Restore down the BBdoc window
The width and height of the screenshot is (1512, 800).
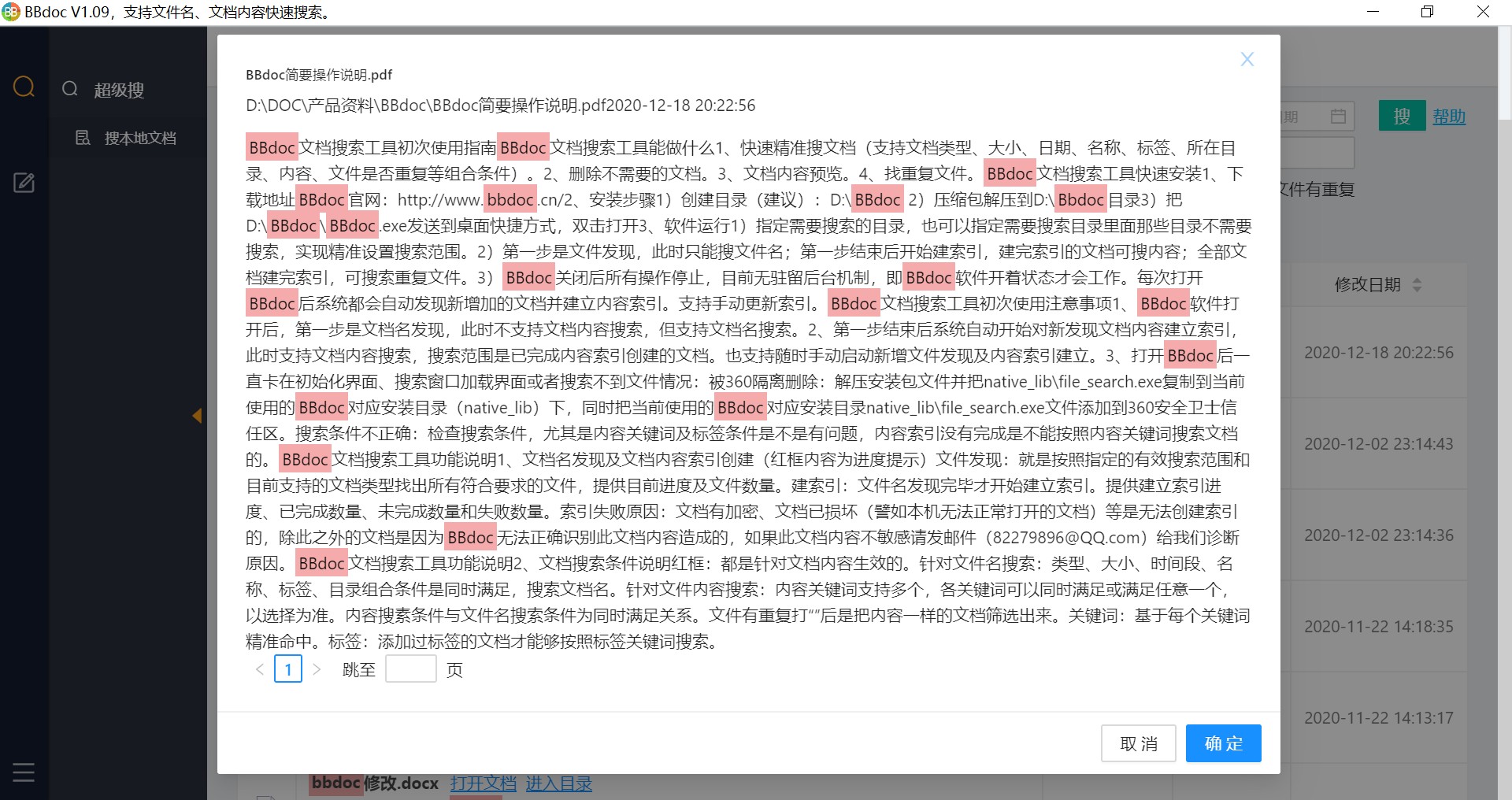click(x=1428, y=12)
